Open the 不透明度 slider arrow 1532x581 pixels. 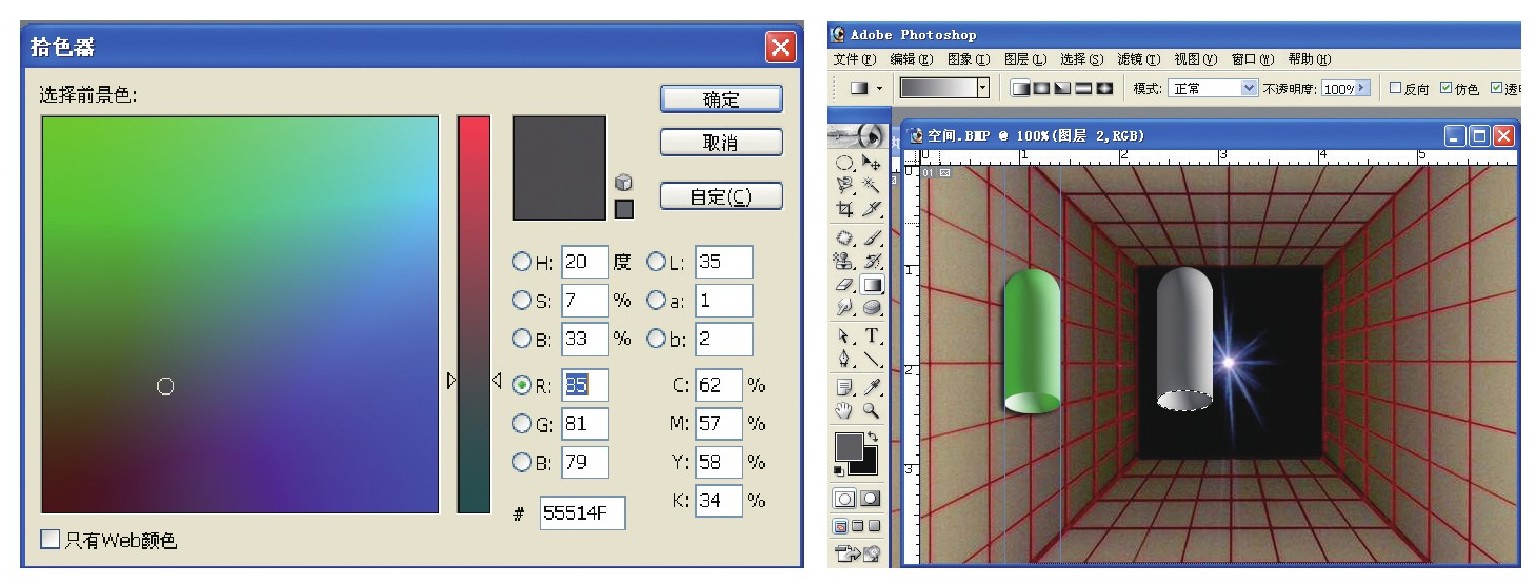(x=1362, y=88)
